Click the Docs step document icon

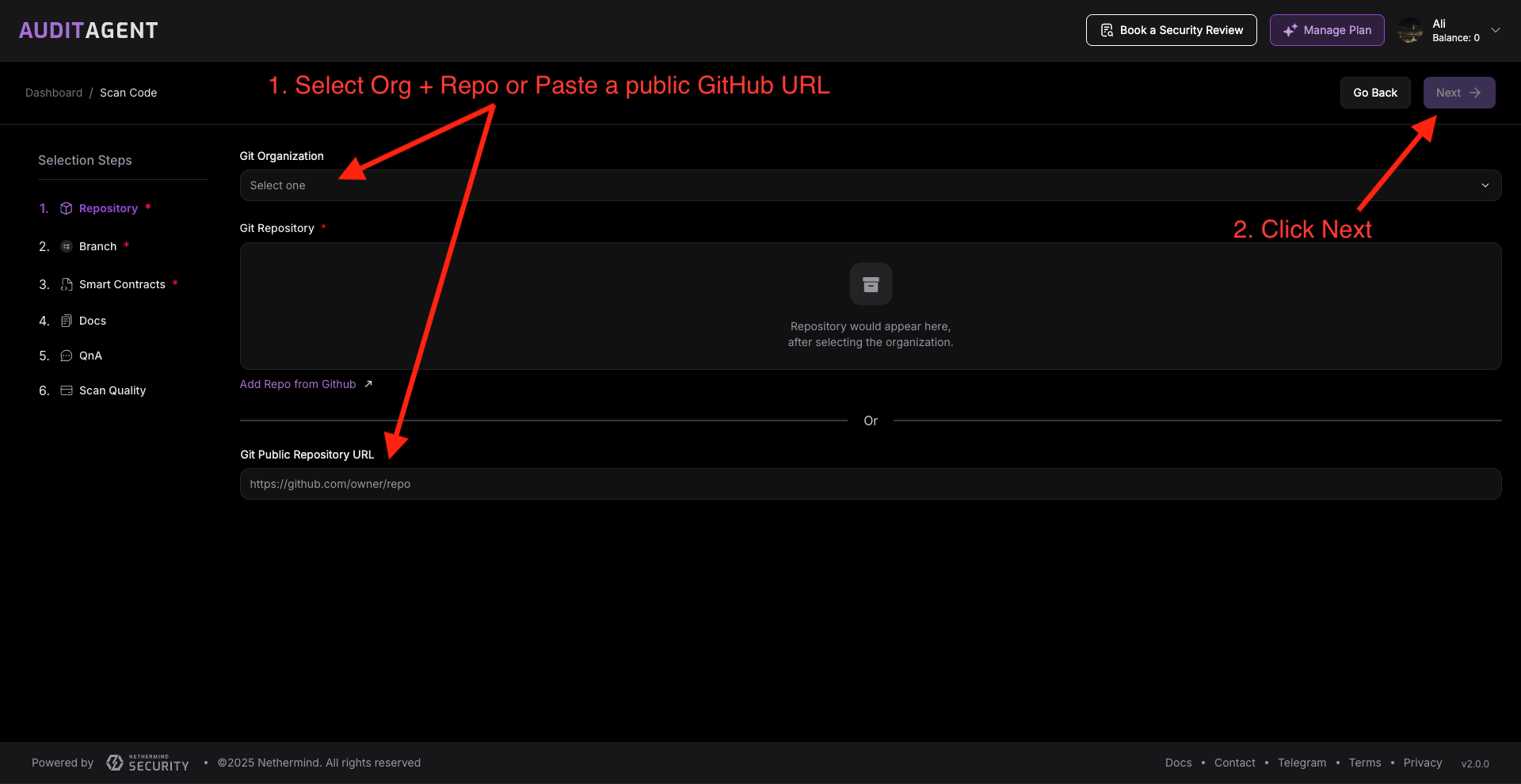65,320
